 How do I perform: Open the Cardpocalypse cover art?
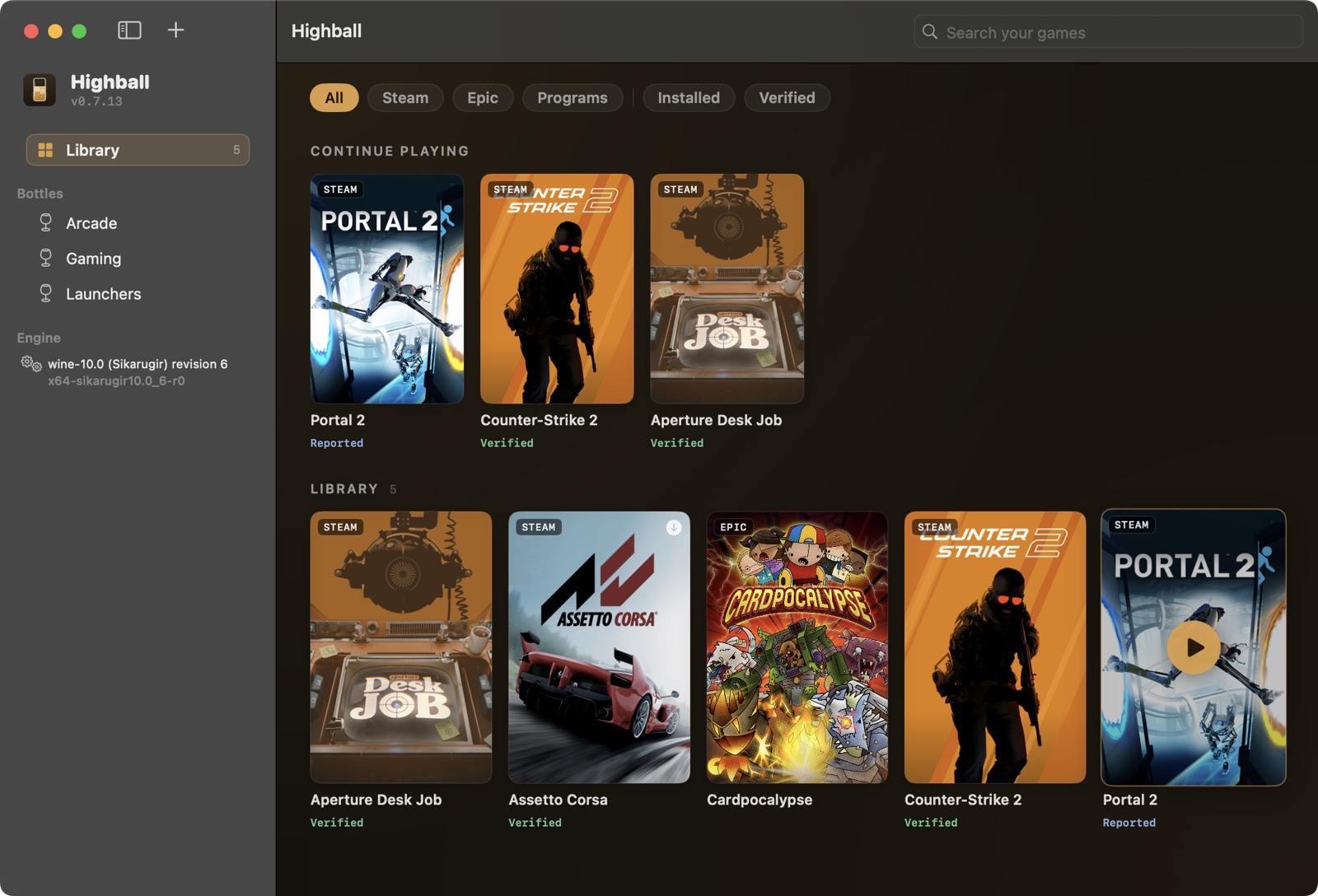[x=797, y=647]
